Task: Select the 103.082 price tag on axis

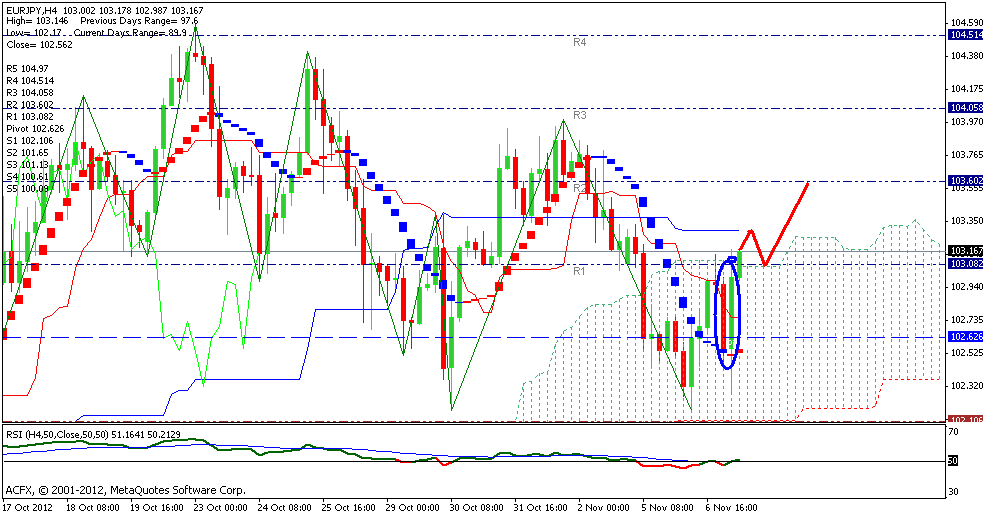Action: (x=963, y=263)
